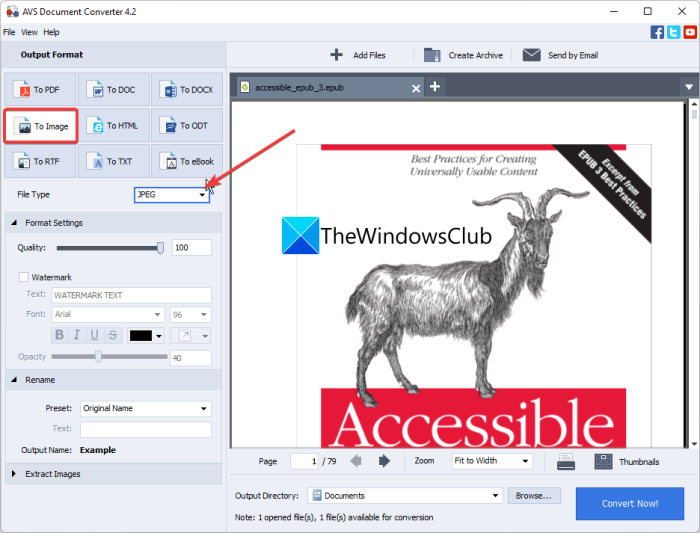This screenshot has width=700, height=533.
Task: Choose the To Image output format
Action: (x=41, y=126)
